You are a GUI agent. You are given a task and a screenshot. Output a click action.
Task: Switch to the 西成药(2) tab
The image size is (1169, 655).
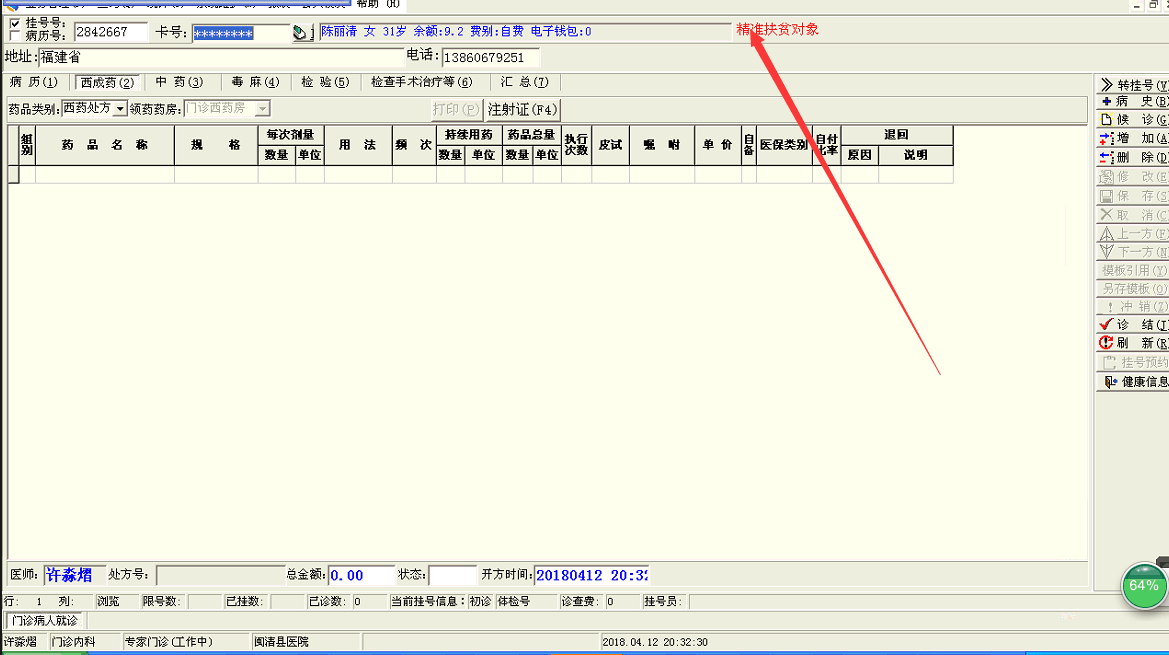pyautogui.click(x=107, y=82)
